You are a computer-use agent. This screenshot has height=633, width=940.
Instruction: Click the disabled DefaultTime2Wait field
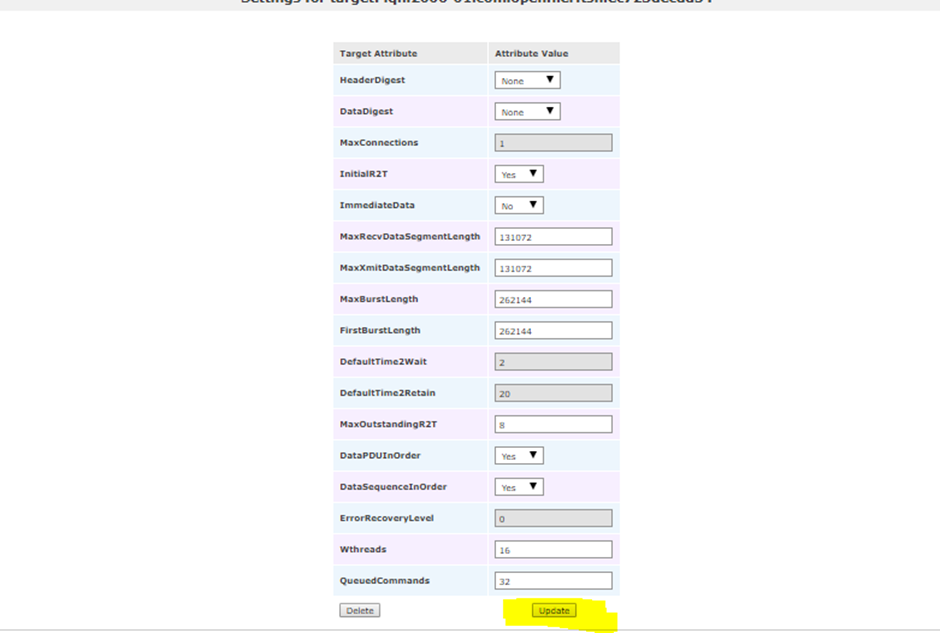point(553,362)
